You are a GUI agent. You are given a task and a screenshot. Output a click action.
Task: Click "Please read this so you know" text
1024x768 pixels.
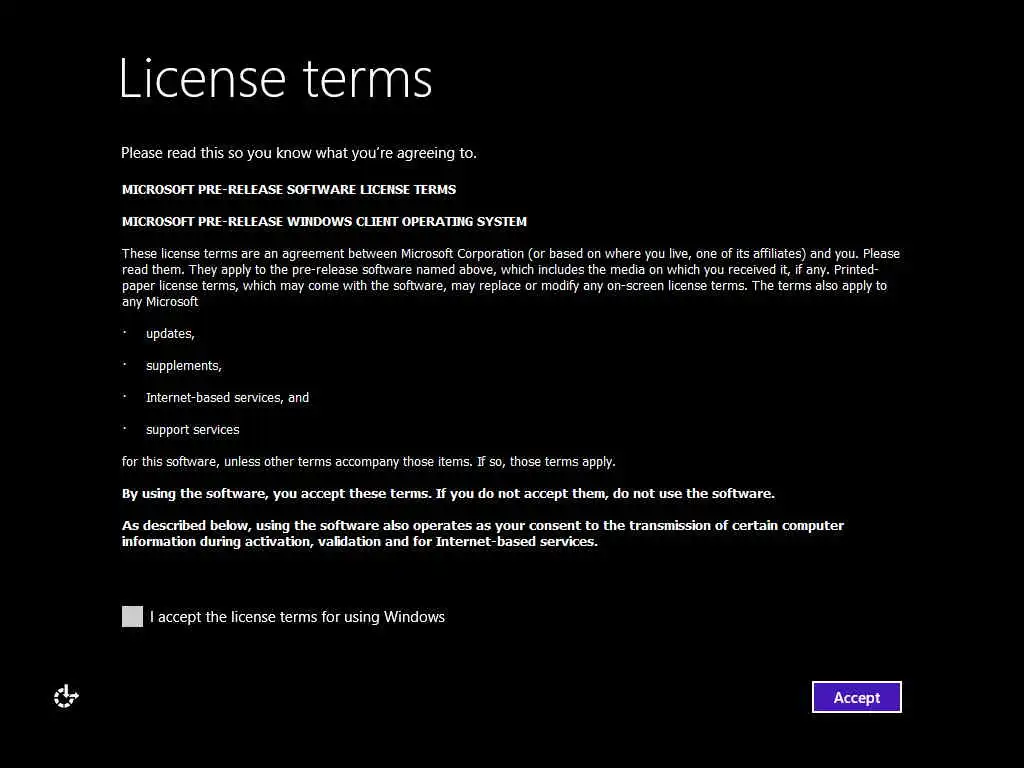point(299,153)
